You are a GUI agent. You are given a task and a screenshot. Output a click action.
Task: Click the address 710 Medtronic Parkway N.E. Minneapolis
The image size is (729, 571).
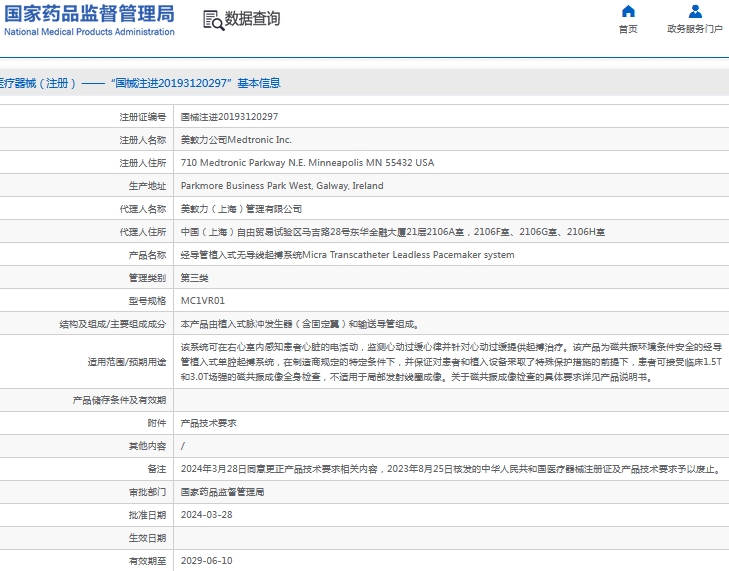pyautogui.click(x=307, y=163)
